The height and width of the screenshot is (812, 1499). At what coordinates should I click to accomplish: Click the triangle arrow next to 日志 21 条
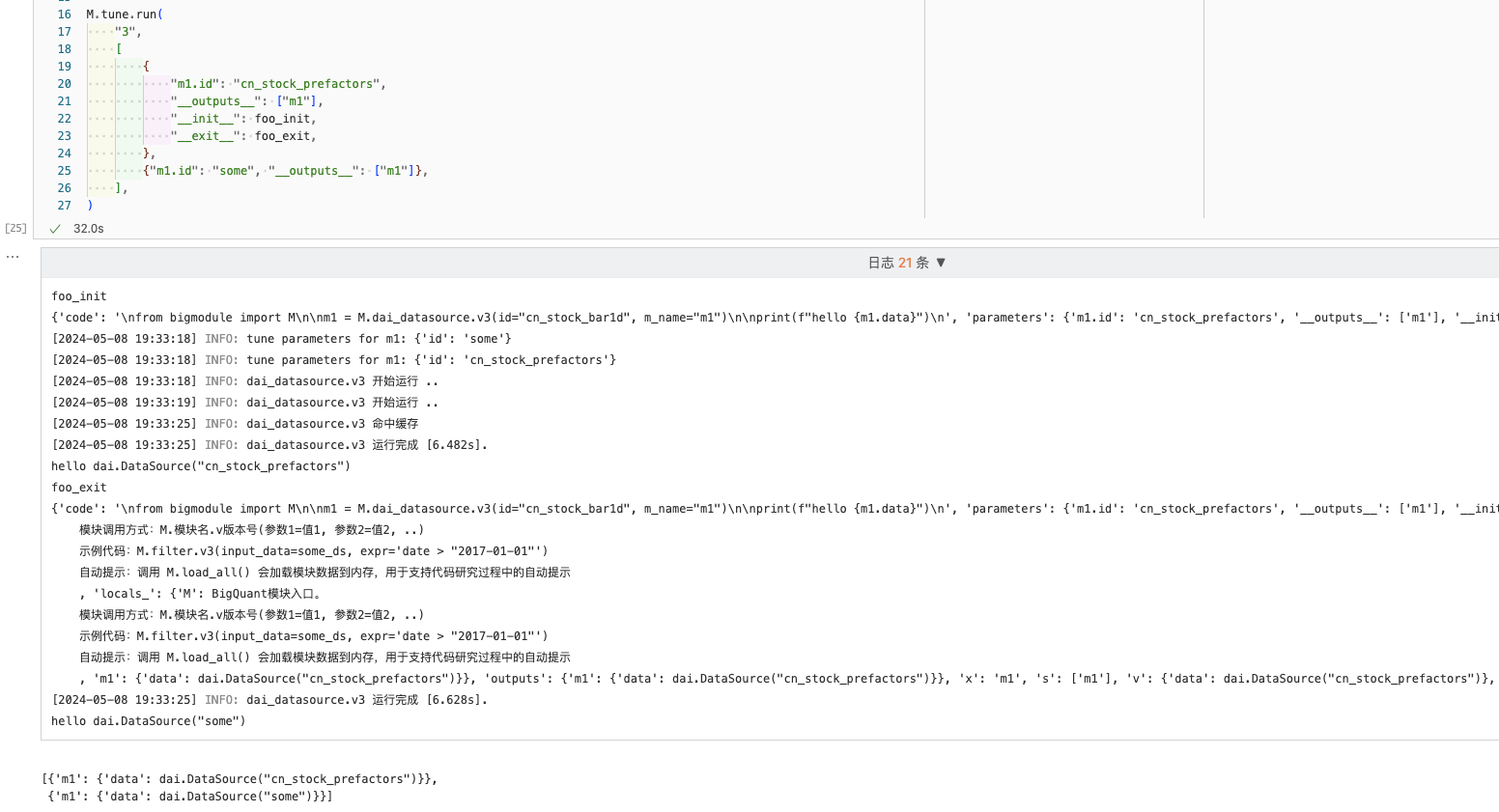coord(941,263)
